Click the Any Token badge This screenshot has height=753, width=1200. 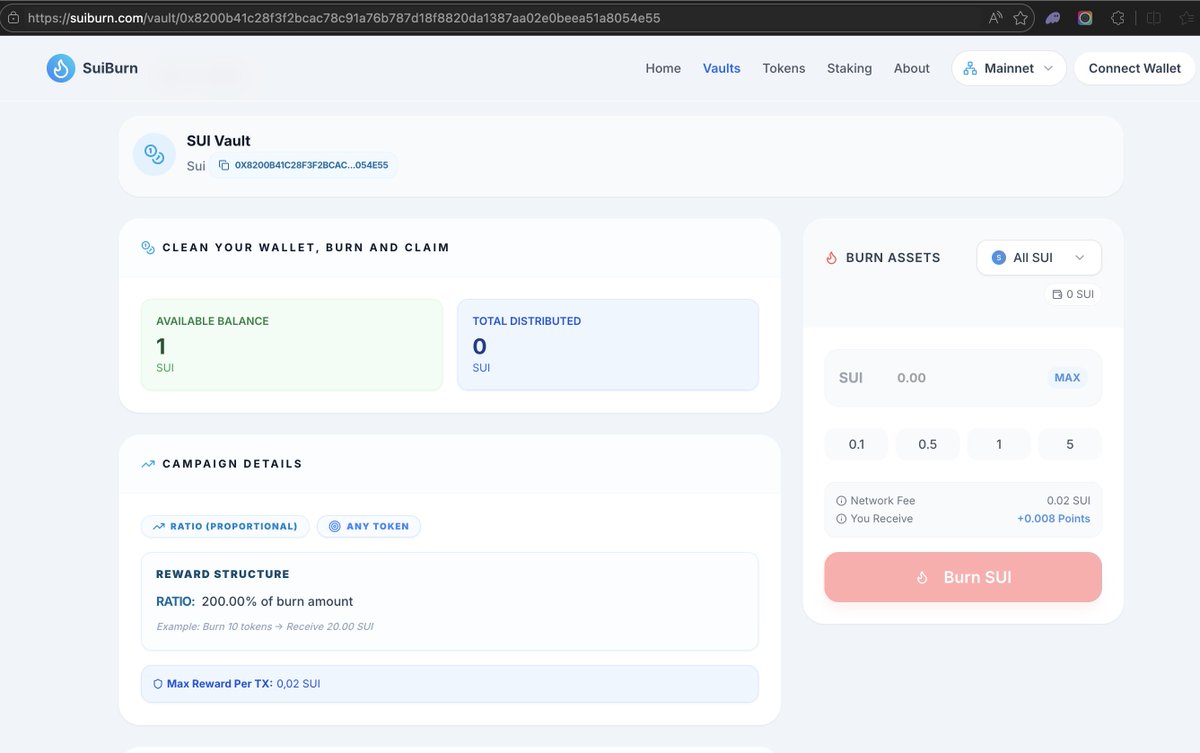point(369,526)
